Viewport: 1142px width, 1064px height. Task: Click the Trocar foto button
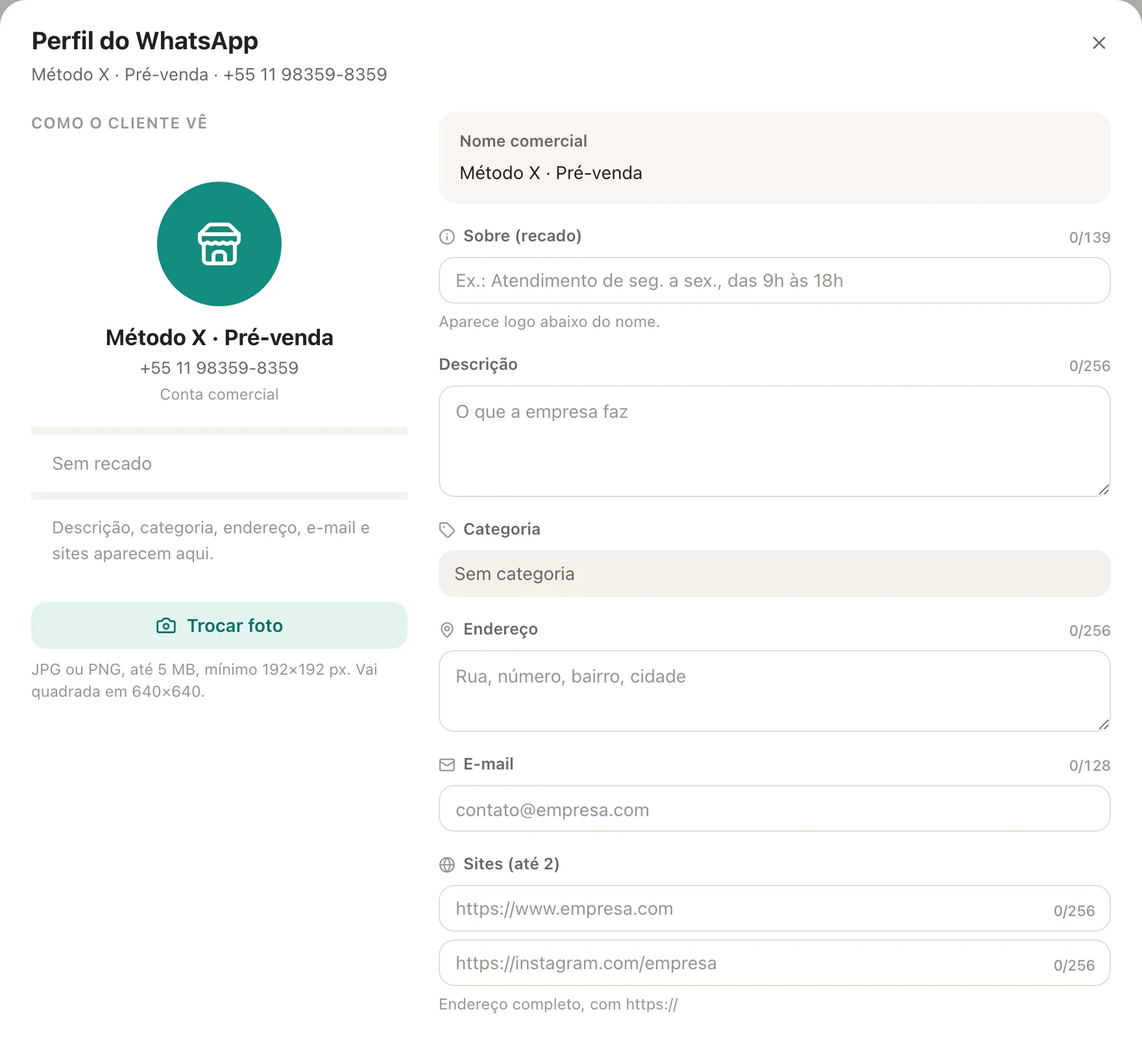(219, 625)
